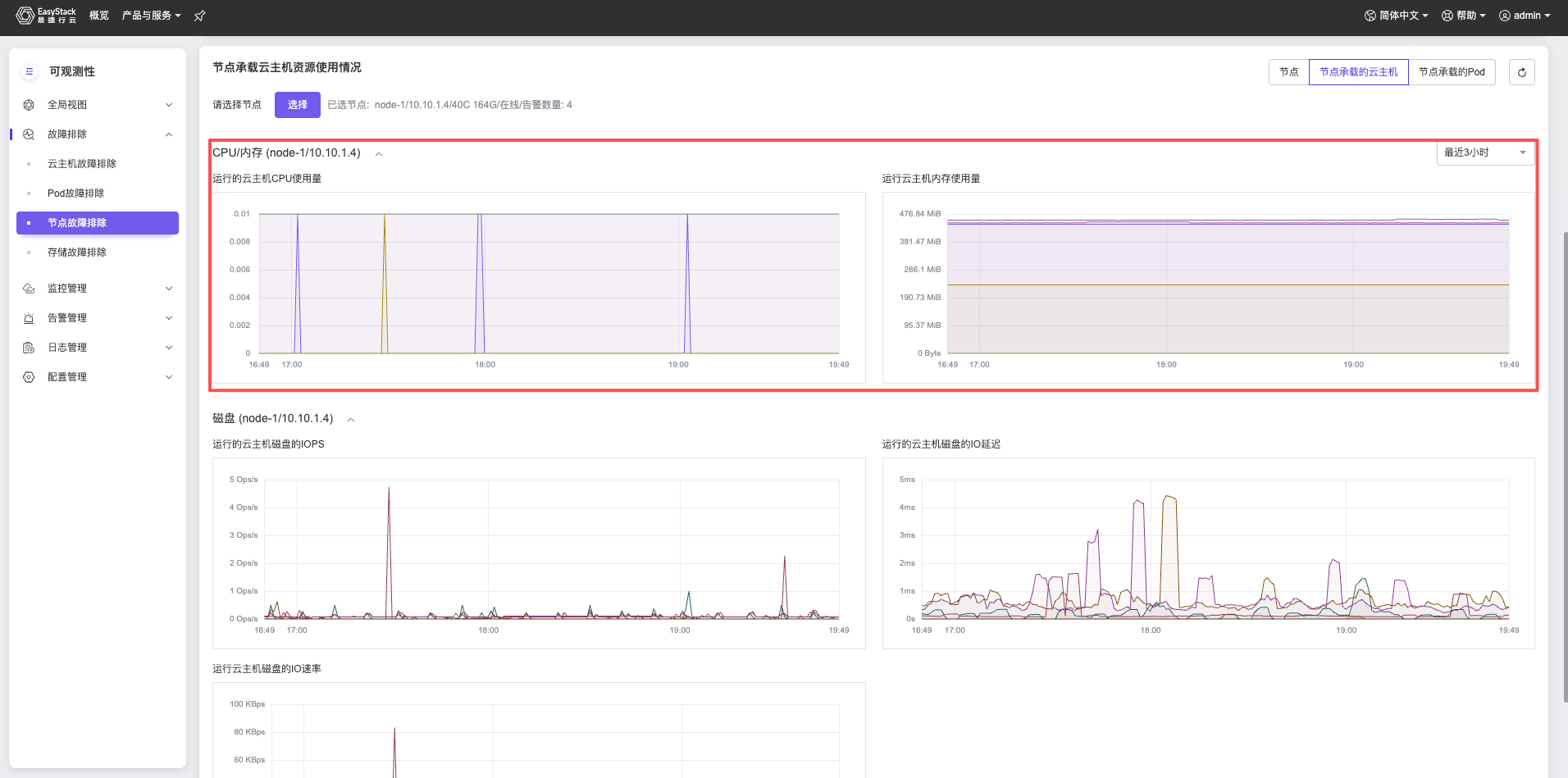The width and height of the screenshot is (1568, 778).
Task: Collapse the 故障排除 menu chevron
Action: pyautogui.click(x=169, y=134)
